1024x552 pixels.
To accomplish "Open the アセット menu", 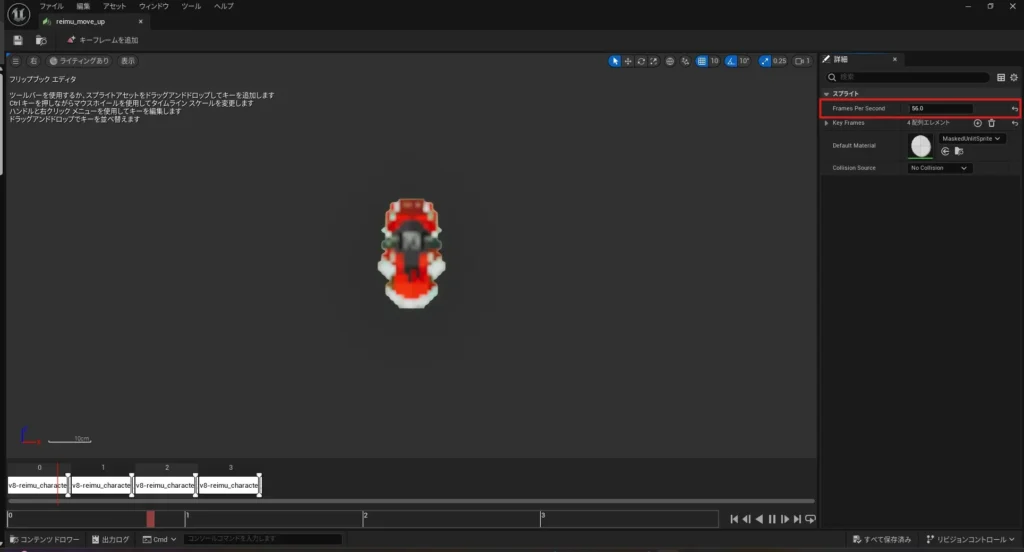I will [x=114, y=7].
